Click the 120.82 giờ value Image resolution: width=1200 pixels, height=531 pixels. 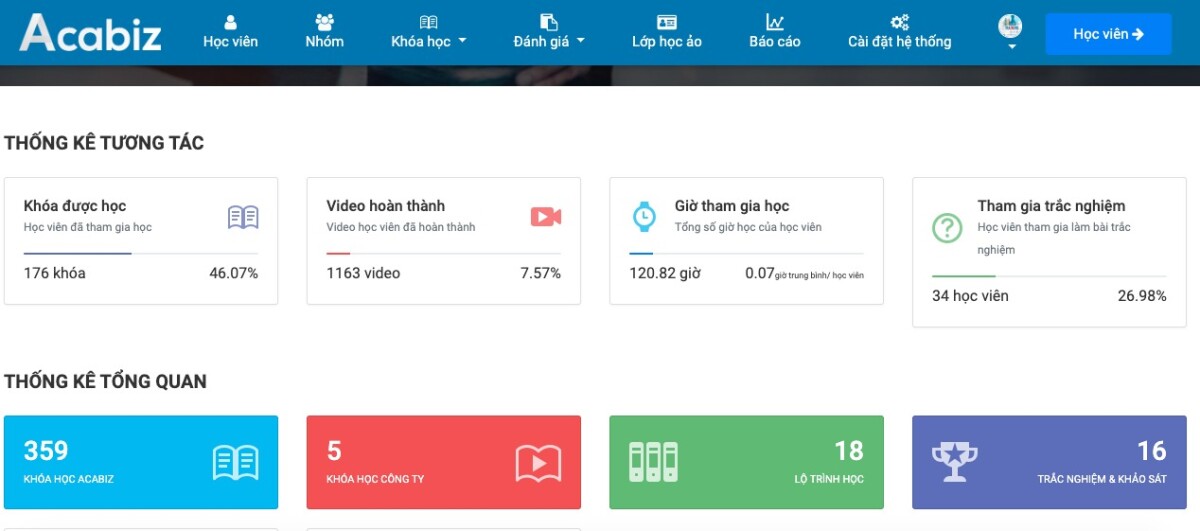click(x=666, y=273)
